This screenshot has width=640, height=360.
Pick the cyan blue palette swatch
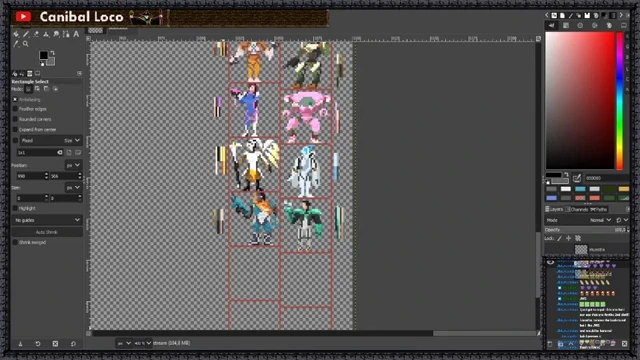(x=580, y=189)
